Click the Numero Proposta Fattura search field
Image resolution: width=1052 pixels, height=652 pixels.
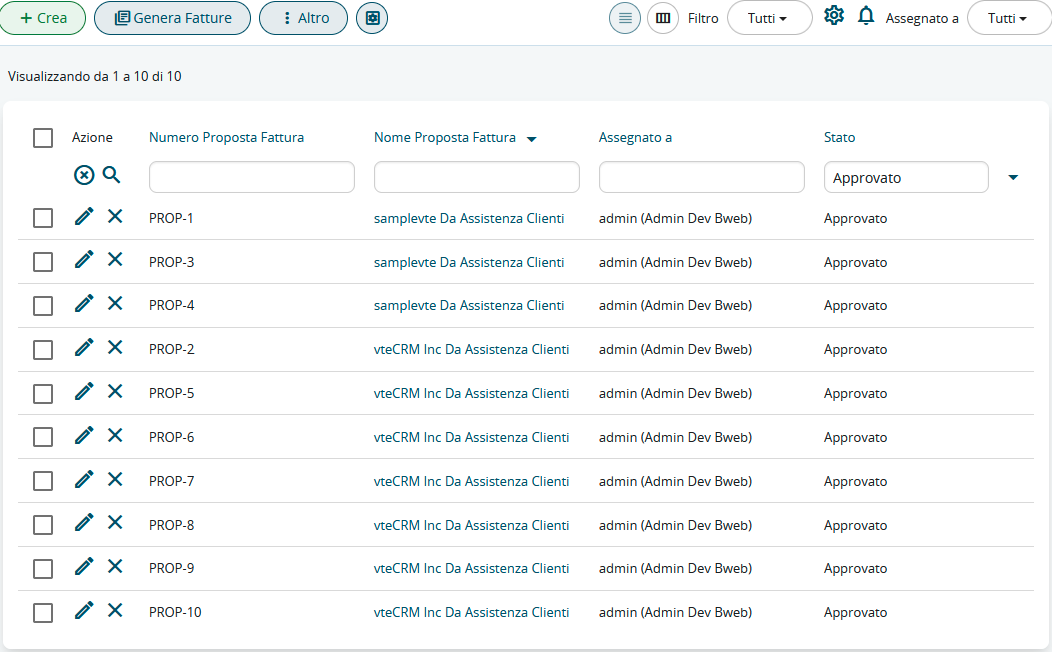click(x=252, y=177)
